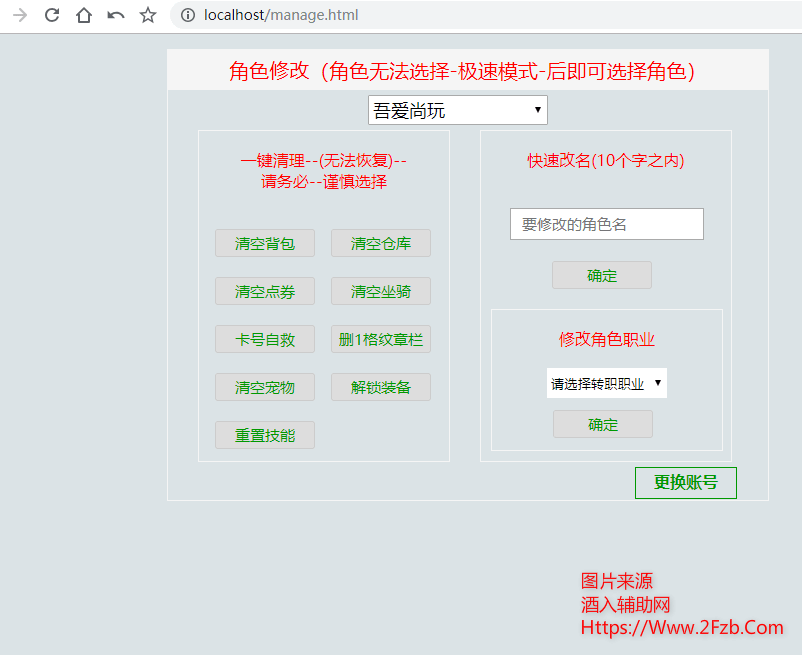This screenshot has width=802, height=655.
Task: Bookmark page with the star icon
Action: [148, 15]
